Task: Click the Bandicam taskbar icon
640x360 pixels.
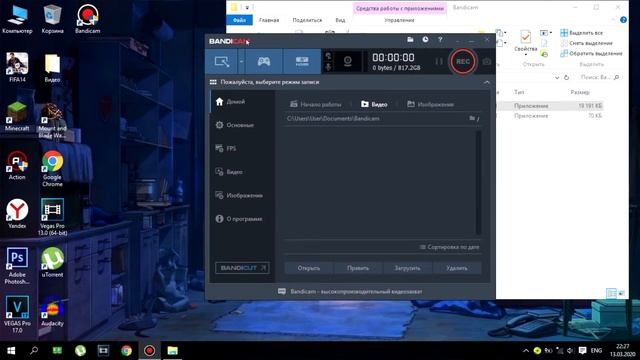Action: point(149,350)
